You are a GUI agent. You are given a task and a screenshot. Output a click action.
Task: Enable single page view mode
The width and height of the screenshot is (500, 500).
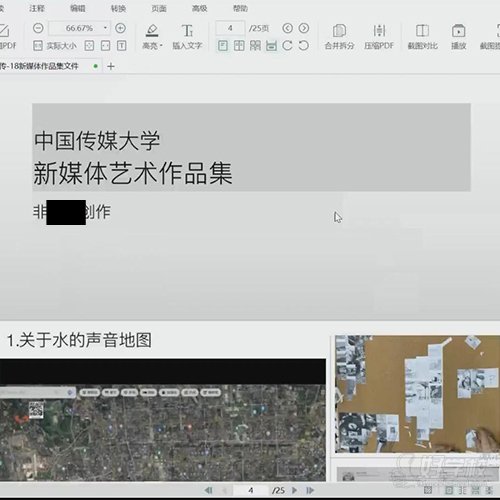pos(223,45)
